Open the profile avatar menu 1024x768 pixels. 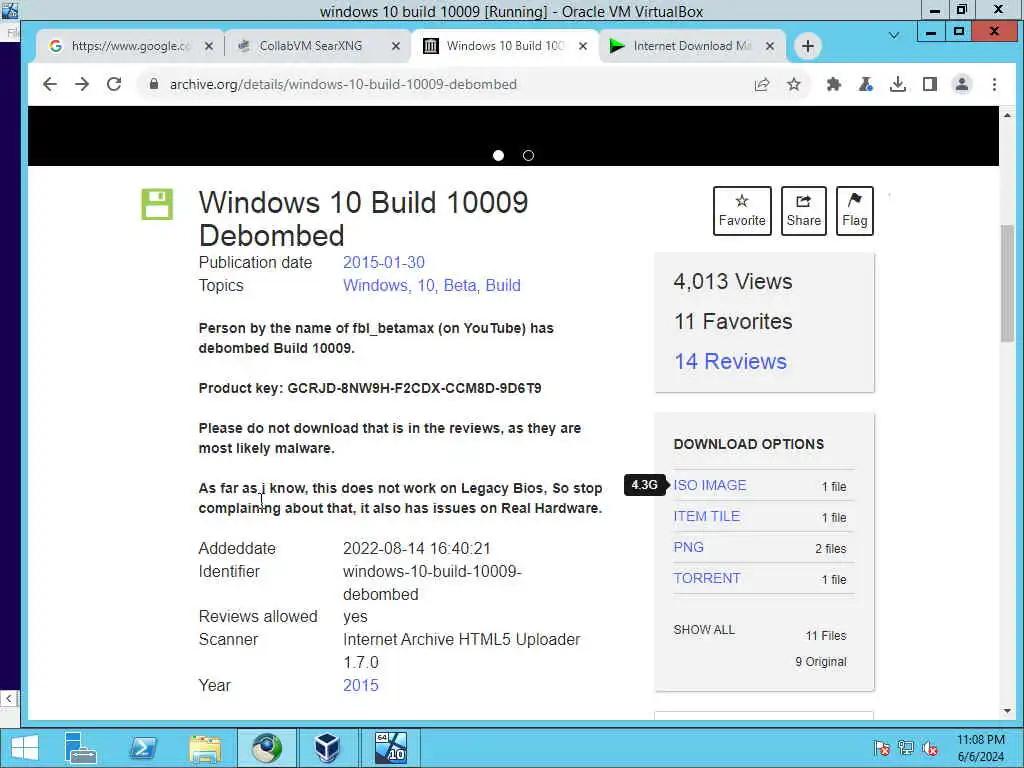(962, 84)
